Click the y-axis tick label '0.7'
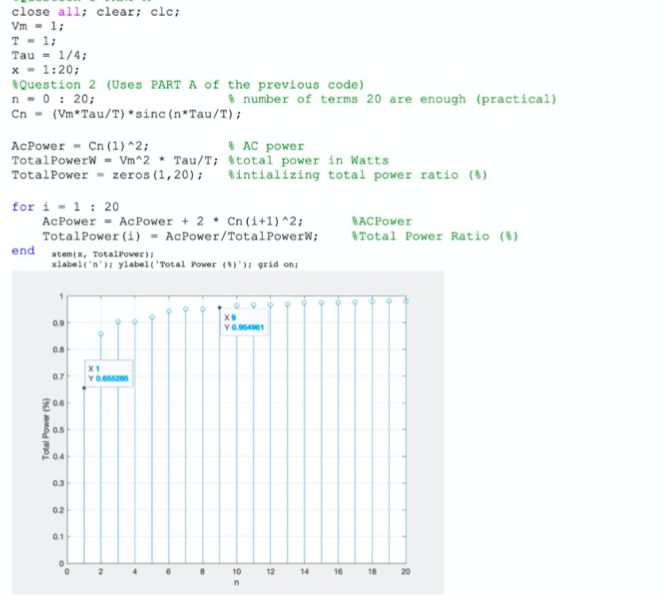Image resolution: width=664 pixels, height=595 pixels. (x=58, y=376)
